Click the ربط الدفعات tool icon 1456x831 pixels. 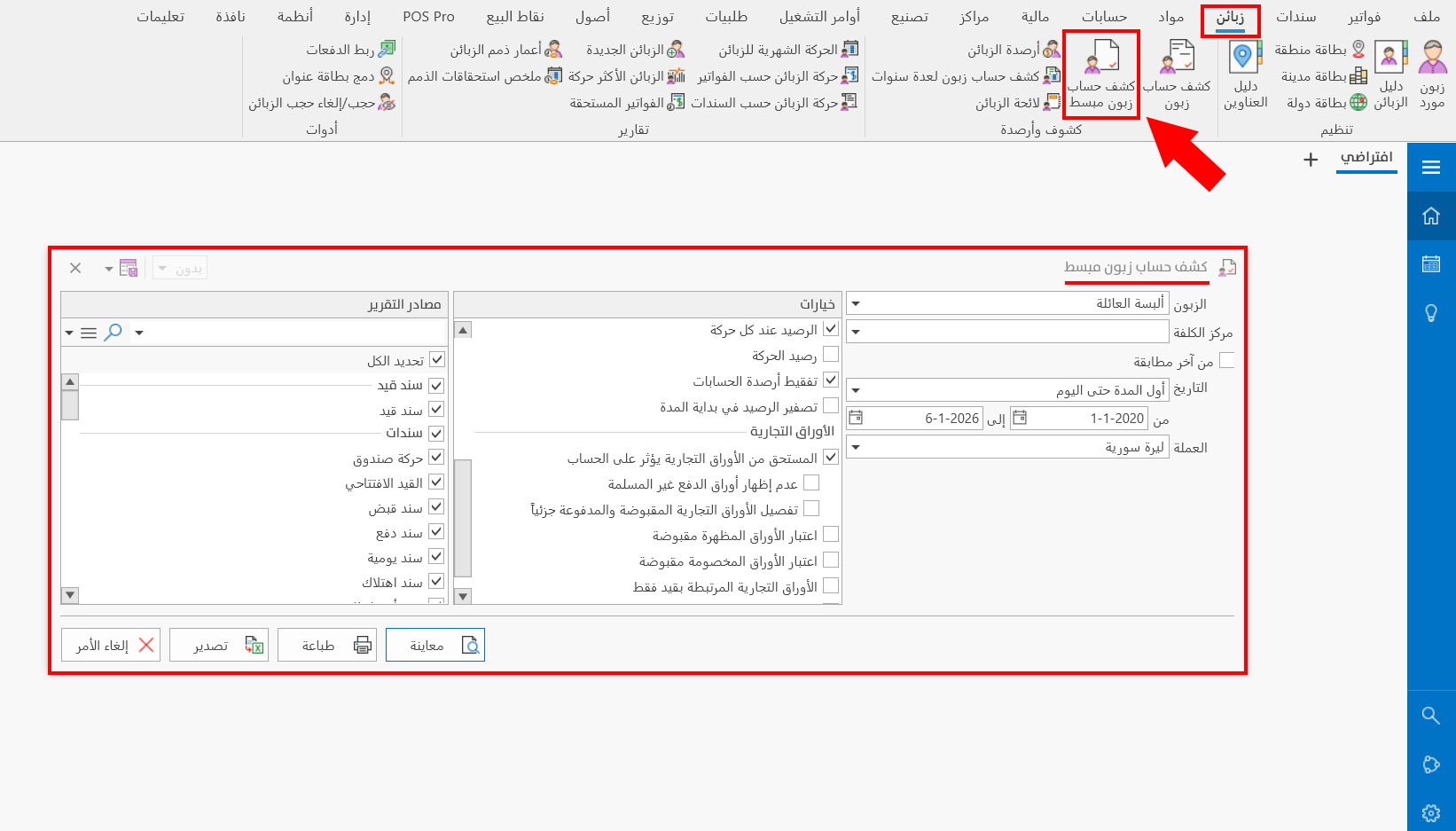[x=387, y=49]
